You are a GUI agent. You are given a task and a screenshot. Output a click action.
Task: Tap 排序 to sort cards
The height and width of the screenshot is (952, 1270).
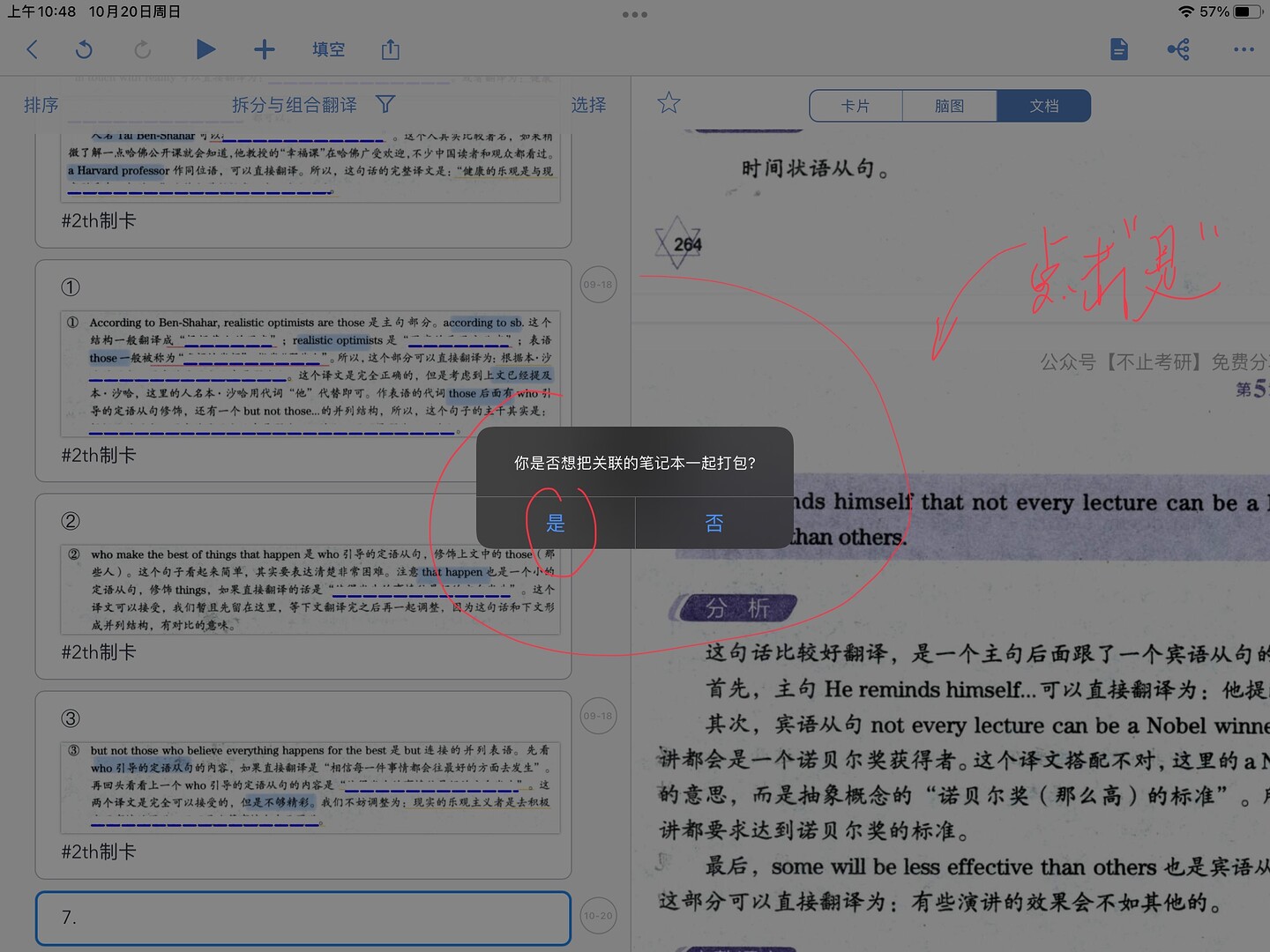[41, 105]
